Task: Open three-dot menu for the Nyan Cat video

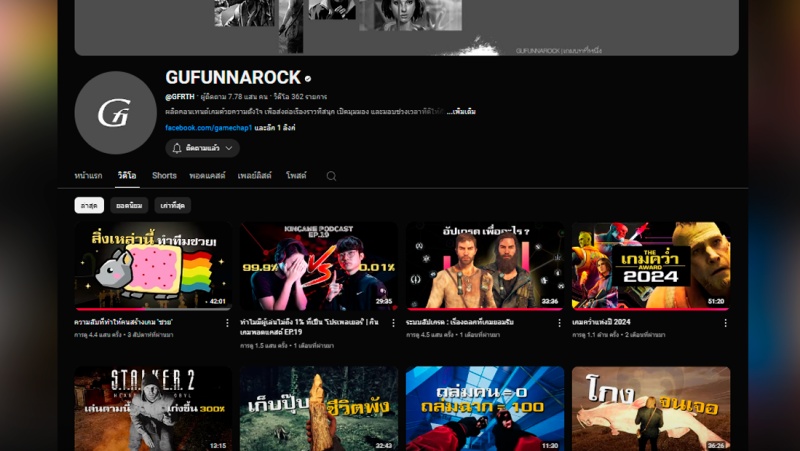Action: [227, 323]
